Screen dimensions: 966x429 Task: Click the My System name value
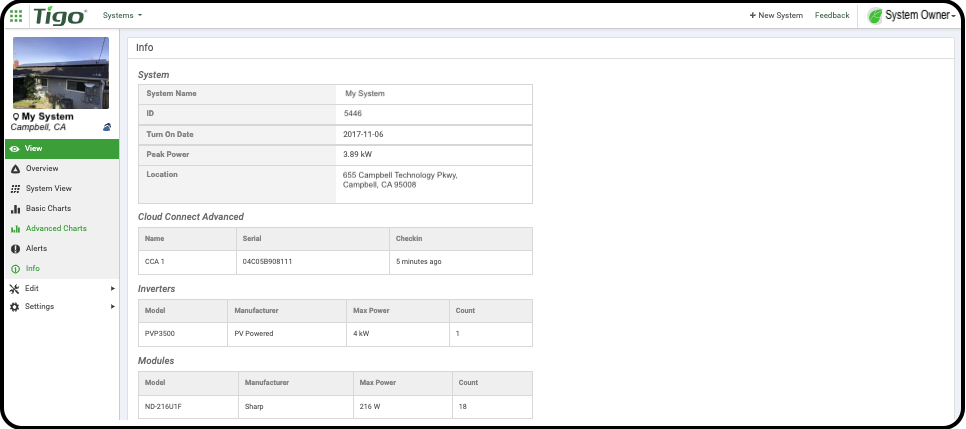[x=365, y=94]
